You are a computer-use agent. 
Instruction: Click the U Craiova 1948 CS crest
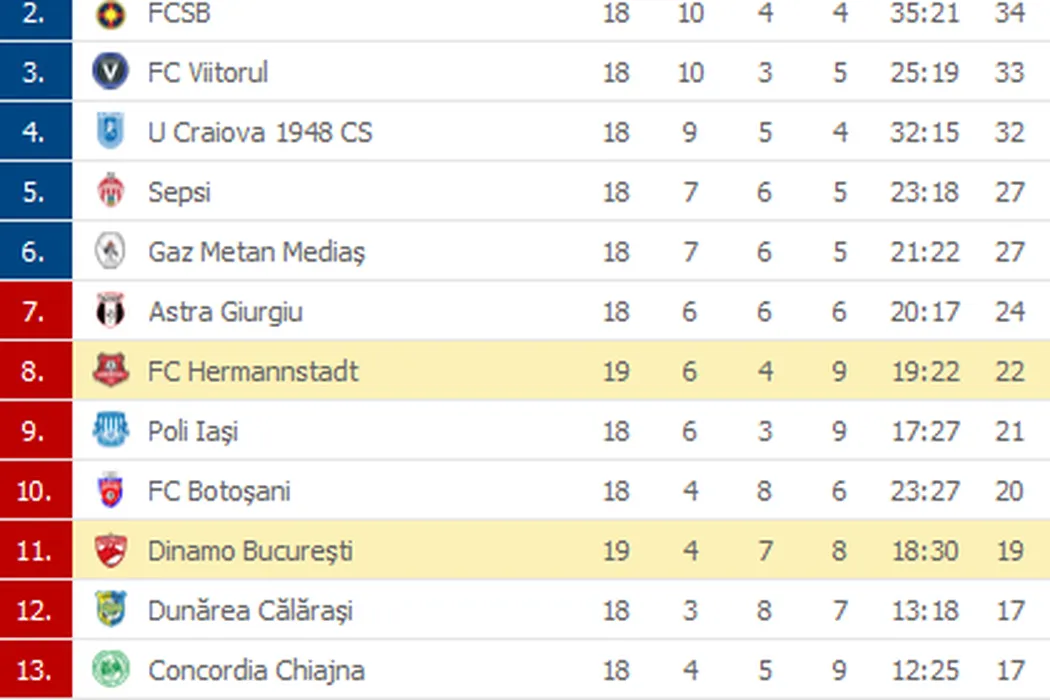[x=110, y=132]
